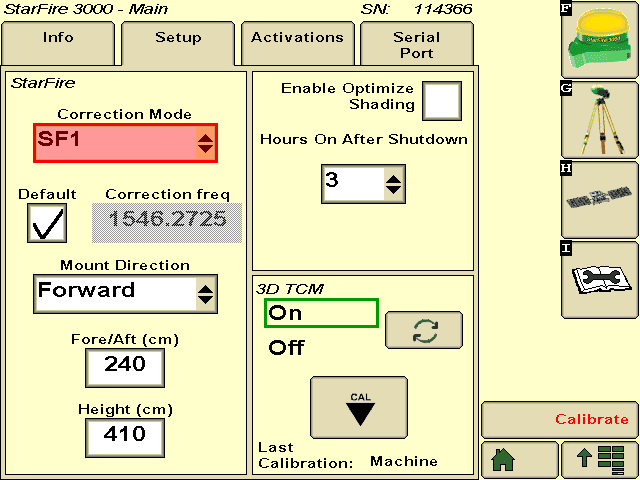Open the satellite info softkey H
The width and height of the screenshot is (640, 480).
pos(600,199)
